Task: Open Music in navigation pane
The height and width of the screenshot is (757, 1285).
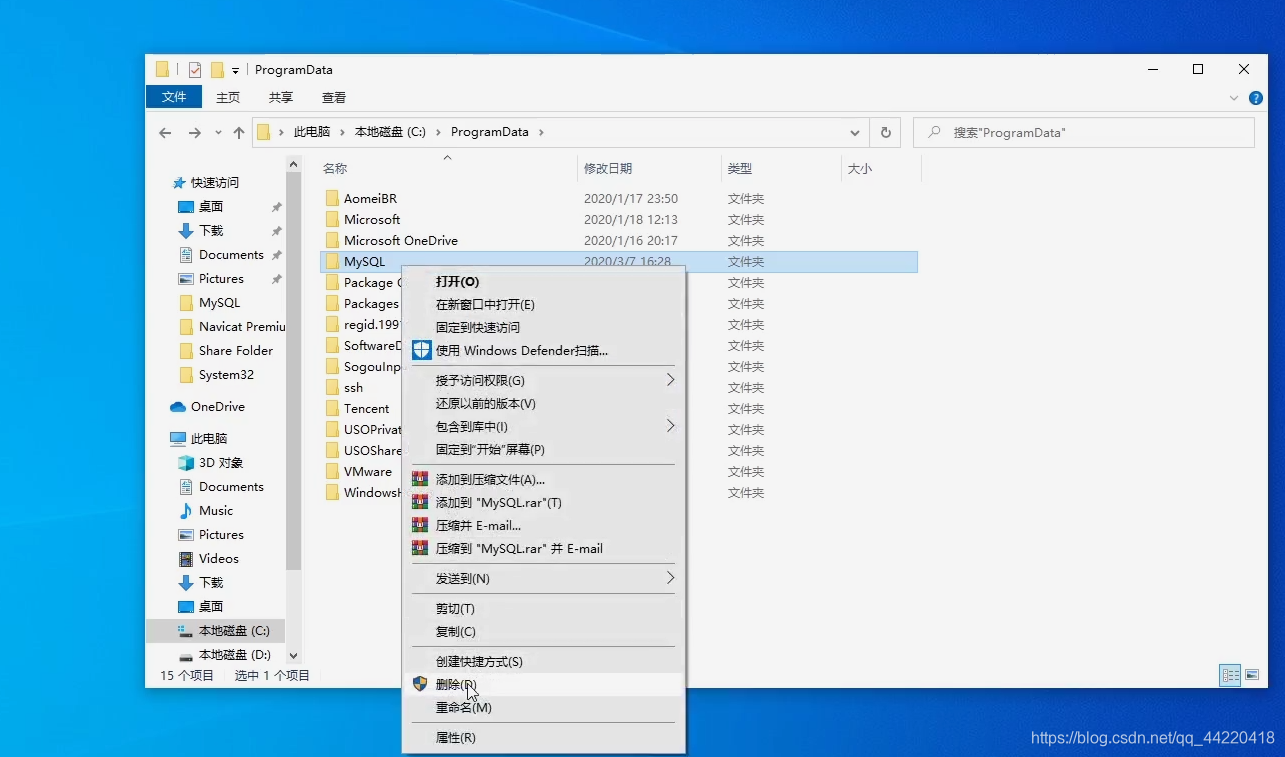Action: point(216,511)
